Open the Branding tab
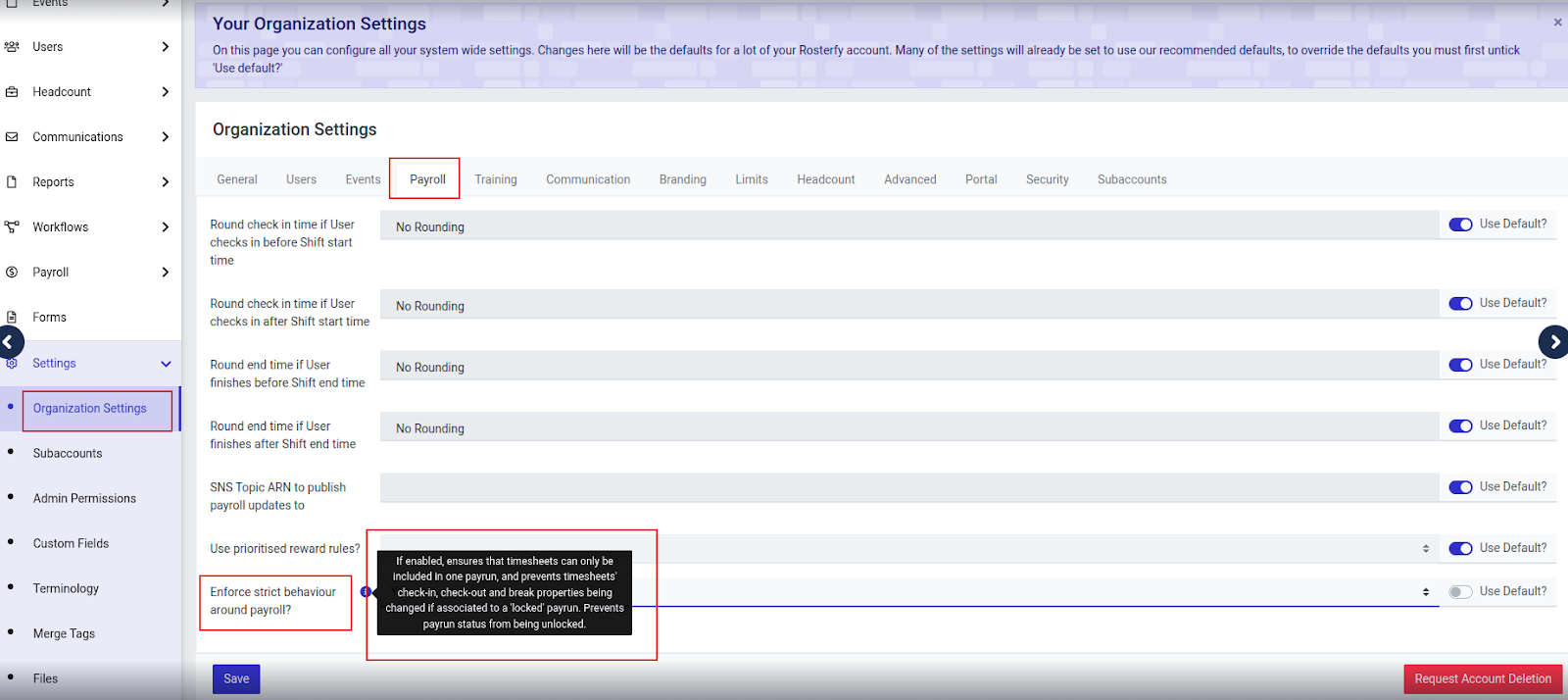Screen dimensions: 1568x700 pos(683,179)
